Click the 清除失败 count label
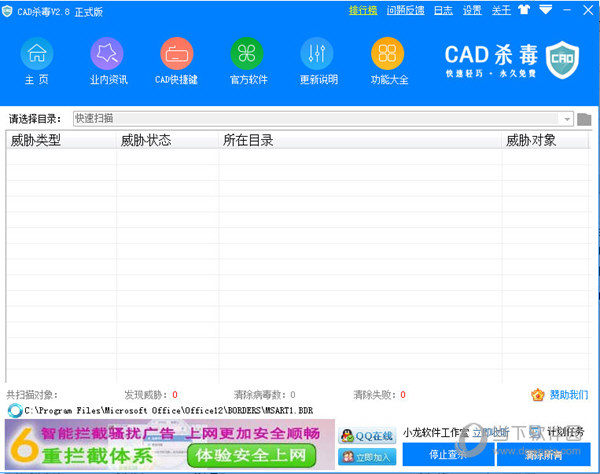 pyautogui.click(x=379, y=395)
